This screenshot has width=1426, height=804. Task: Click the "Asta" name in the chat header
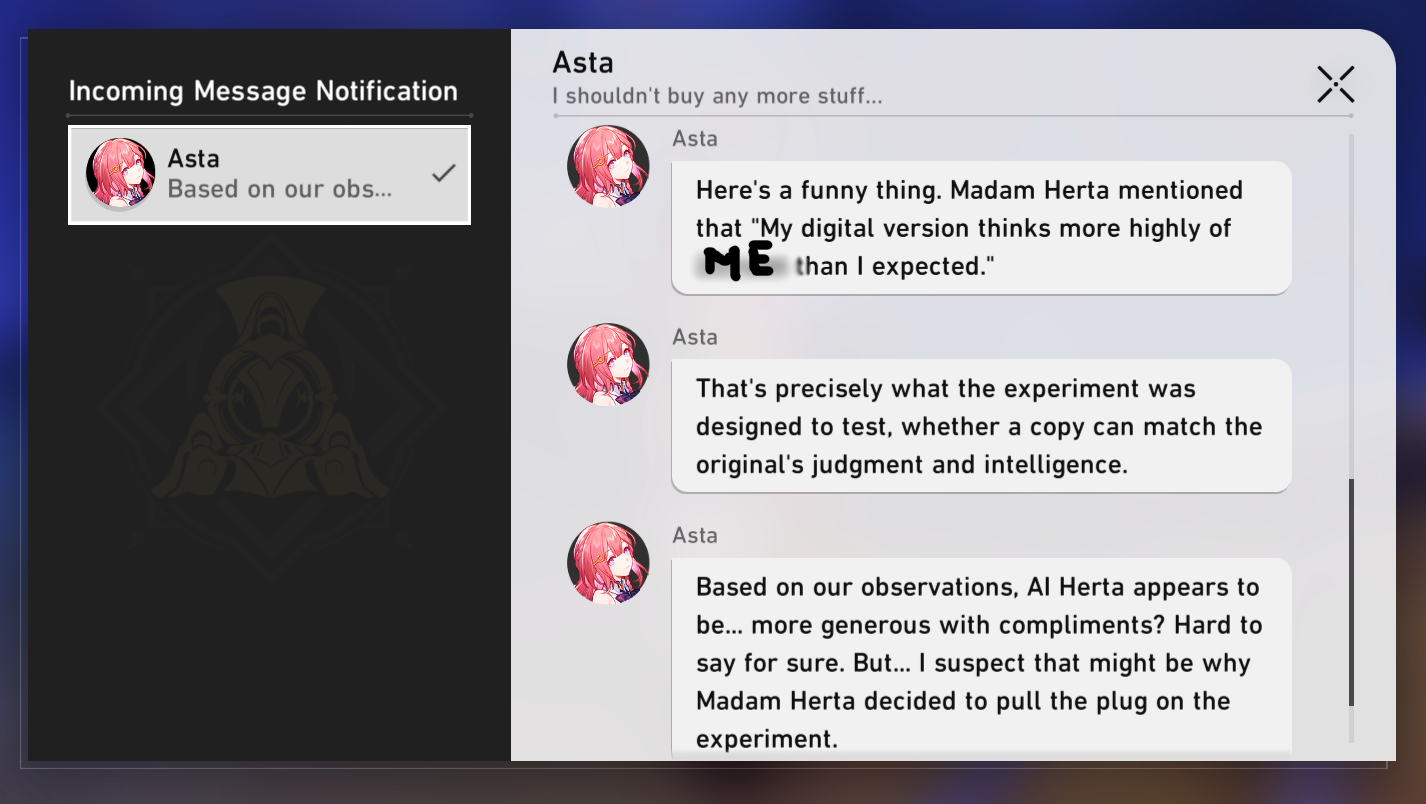[x=583, y=63]
